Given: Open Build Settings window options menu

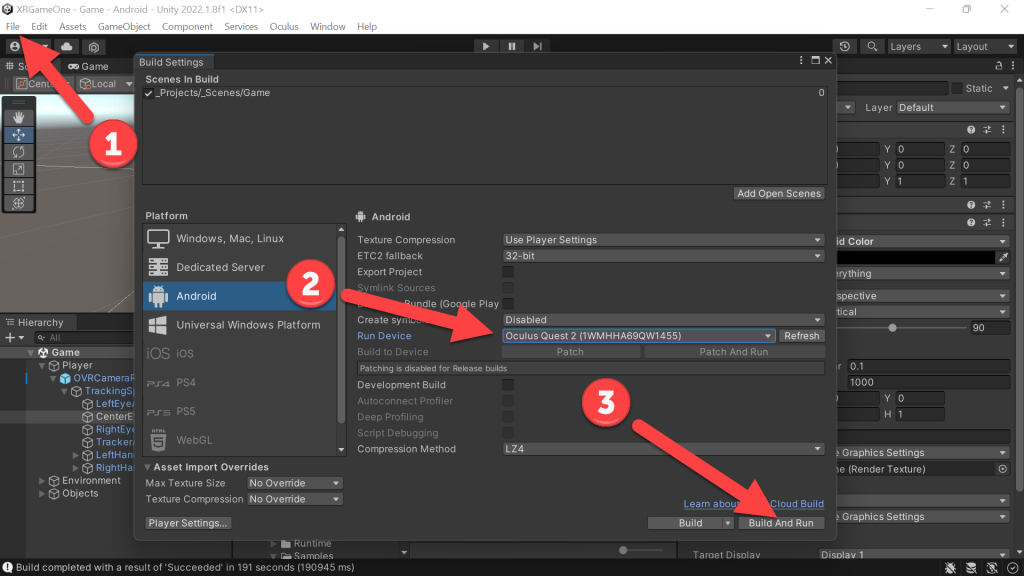Looking at the screenshot, I should 801,61.
